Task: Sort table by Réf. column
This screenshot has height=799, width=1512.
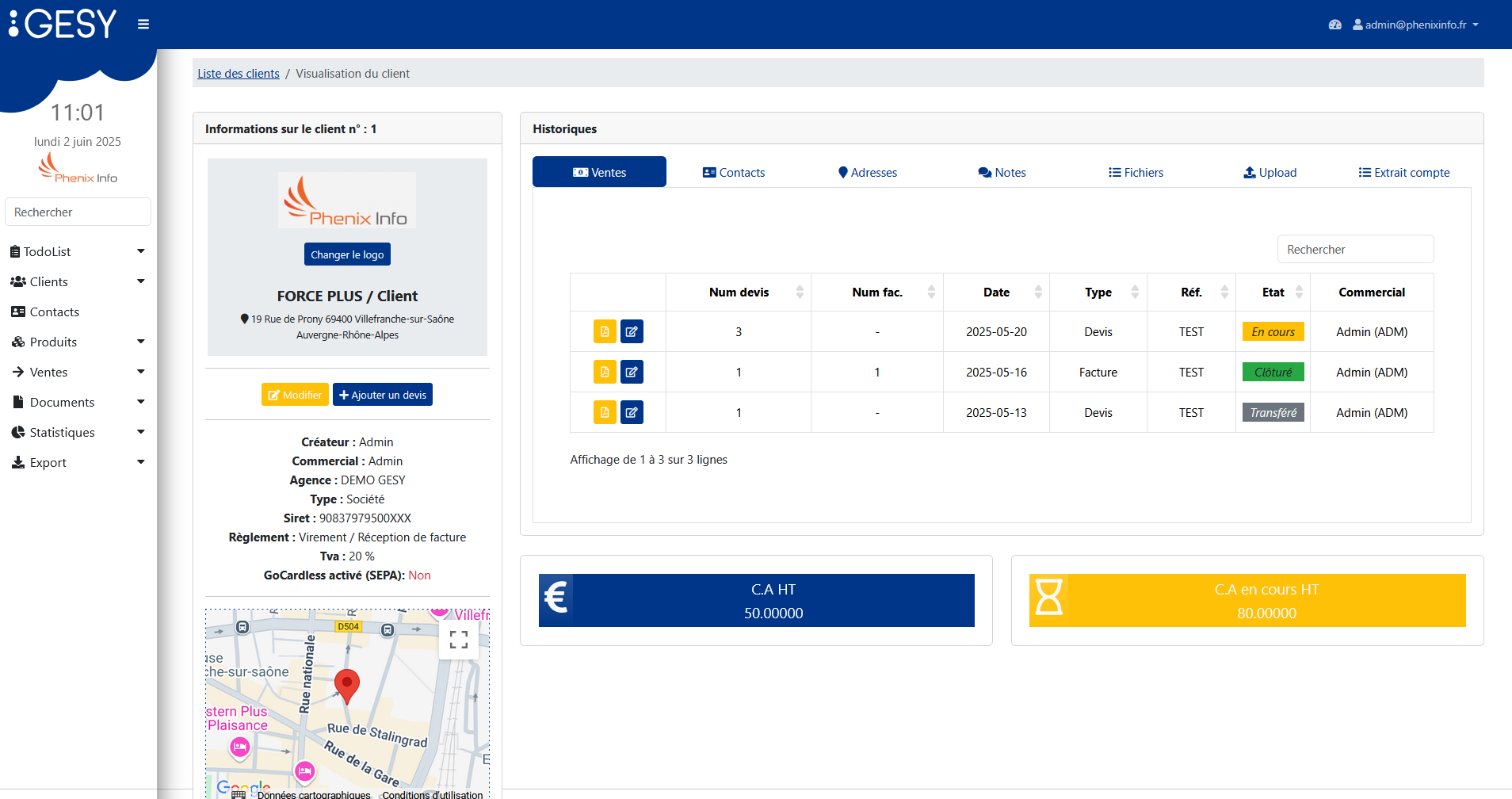Action: pyautogui.click(x=1191, y=292)
